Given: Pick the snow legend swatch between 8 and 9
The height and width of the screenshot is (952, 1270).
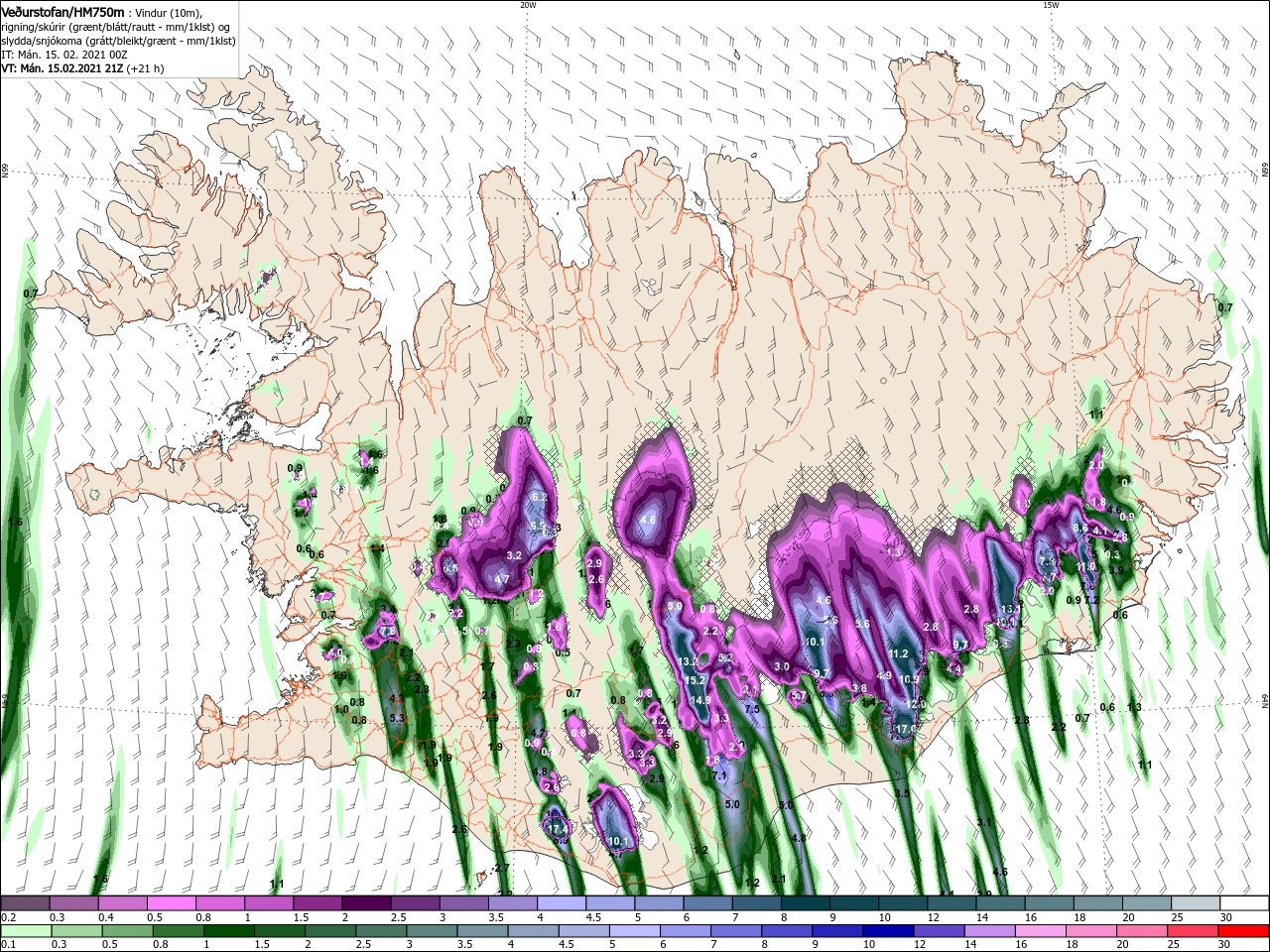Looking at the screenshot, I should click(x=806, y=903).
